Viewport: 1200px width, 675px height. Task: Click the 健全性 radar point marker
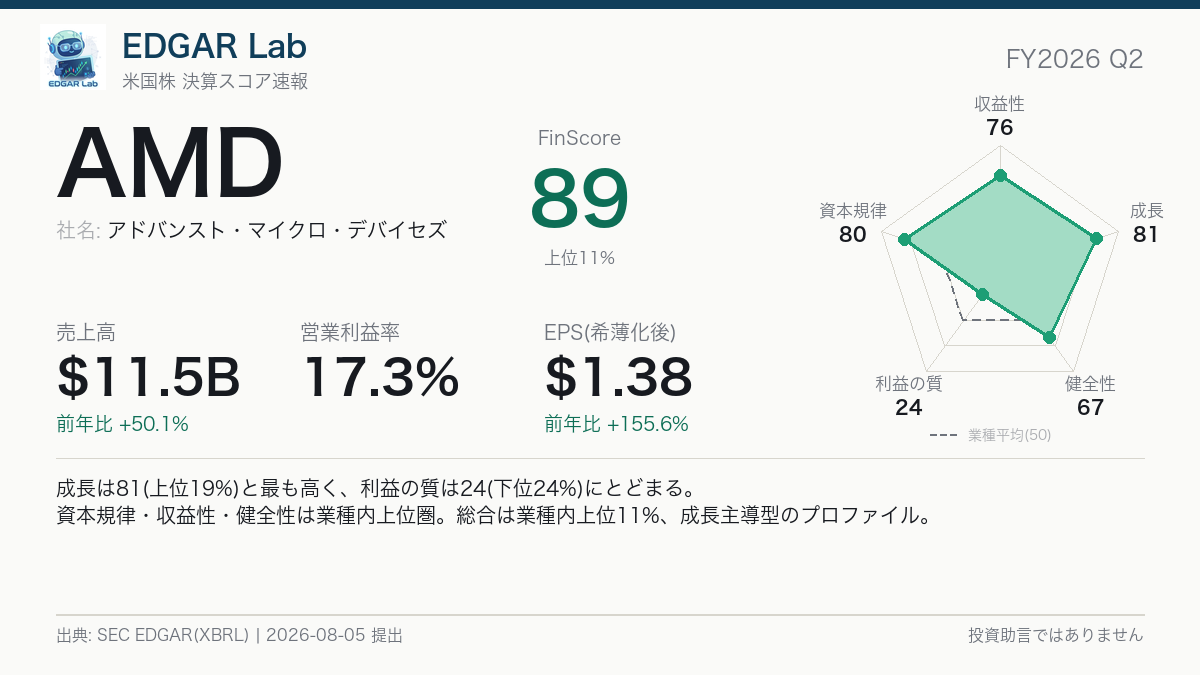(1049, 338)
